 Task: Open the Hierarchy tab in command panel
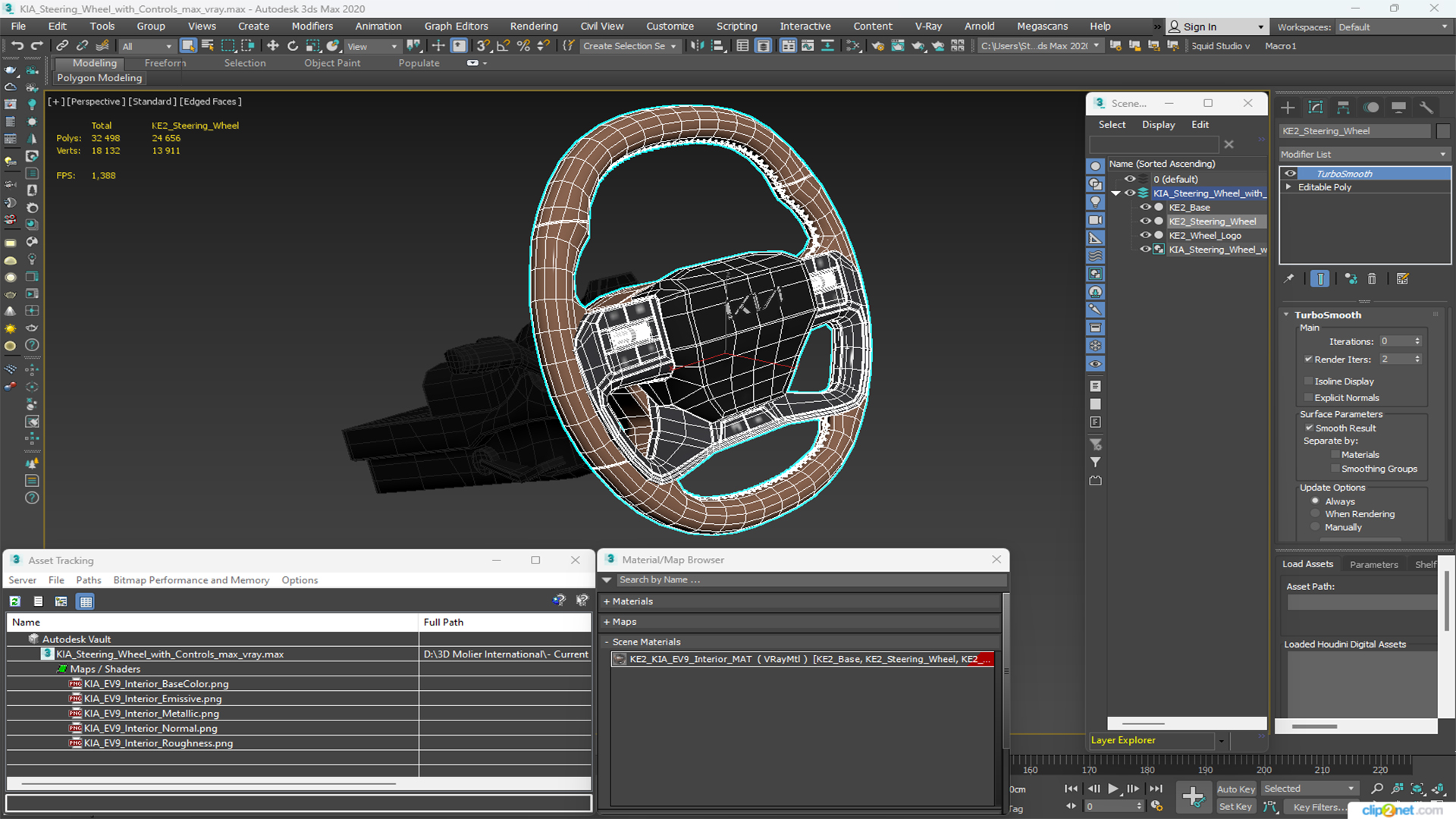1343,108
